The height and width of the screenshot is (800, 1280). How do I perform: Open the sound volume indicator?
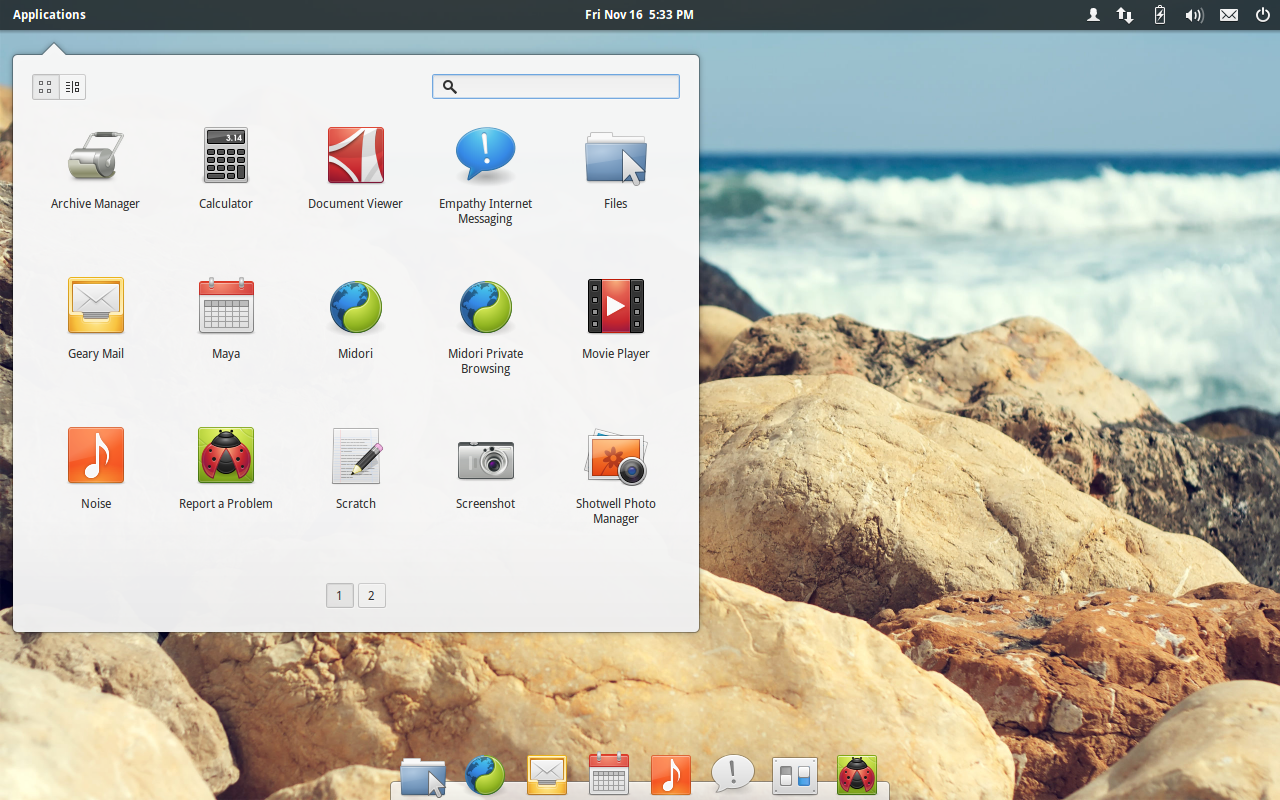[1193, 15]
